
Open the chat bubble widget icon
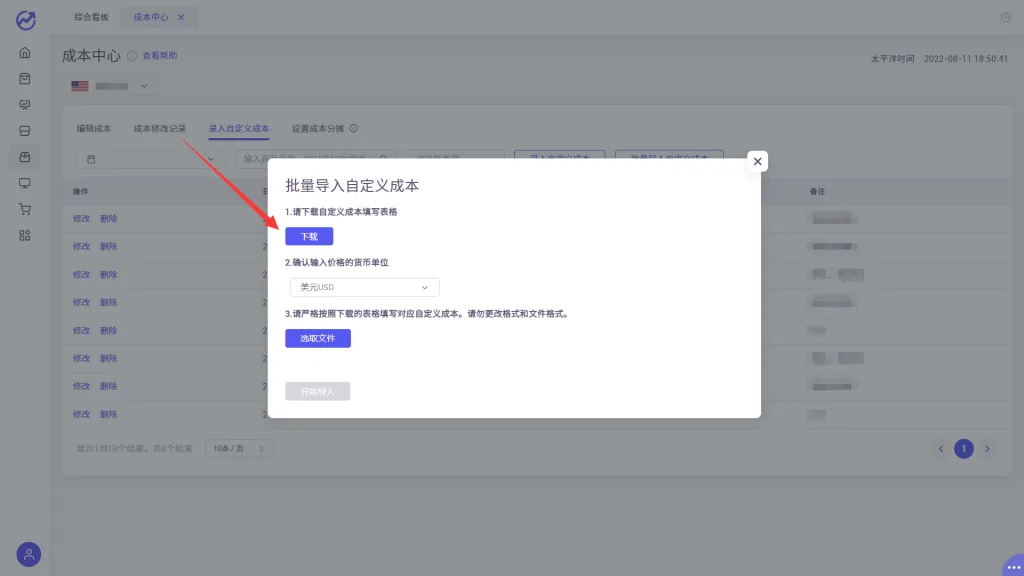[x=1013, y=566]
